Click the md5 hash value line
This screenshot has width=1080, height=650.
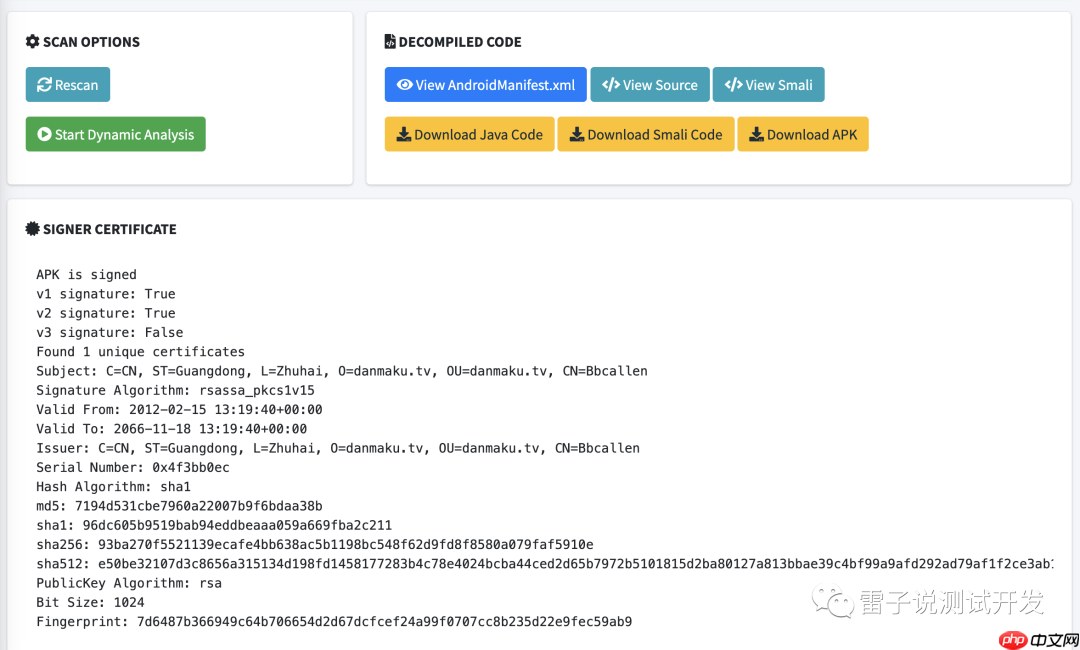coord(179,506)
